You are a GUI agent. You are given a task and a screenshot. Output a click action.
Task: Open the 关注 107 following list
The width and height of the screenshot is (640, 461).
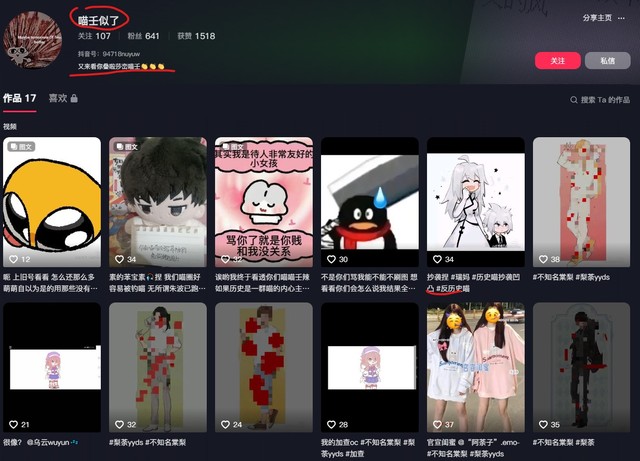point(94,36)
